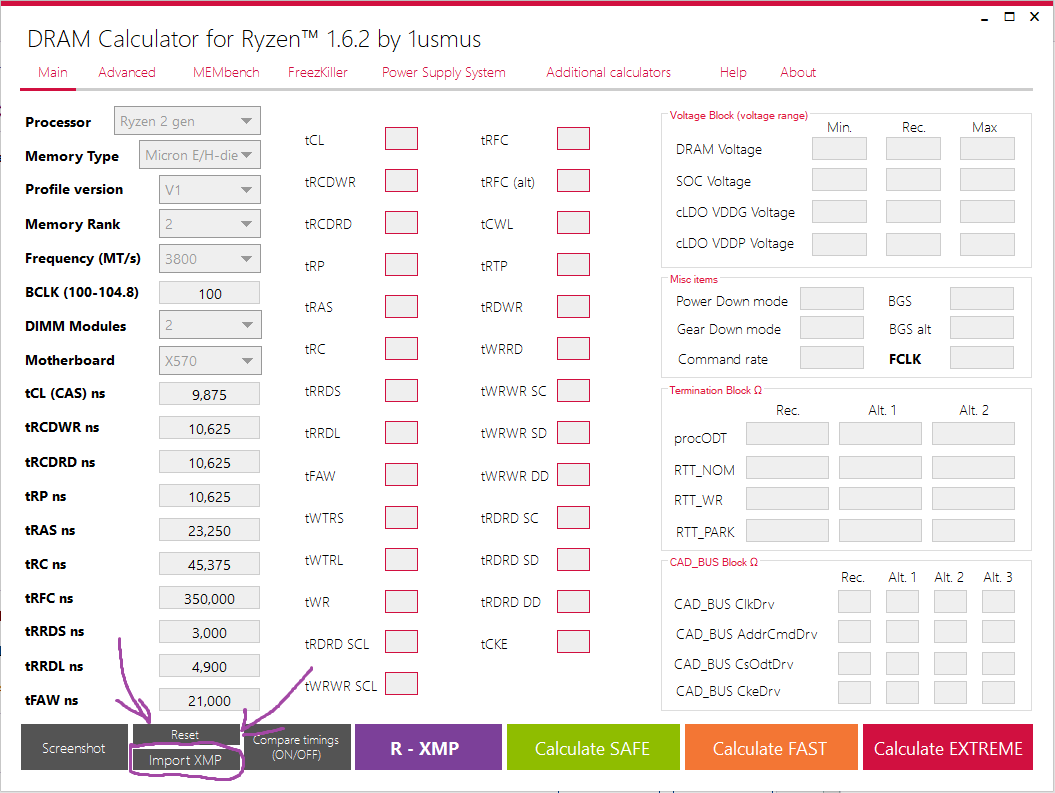Click the Power Down mode field

pyautogui.click(x=832, y=299)
